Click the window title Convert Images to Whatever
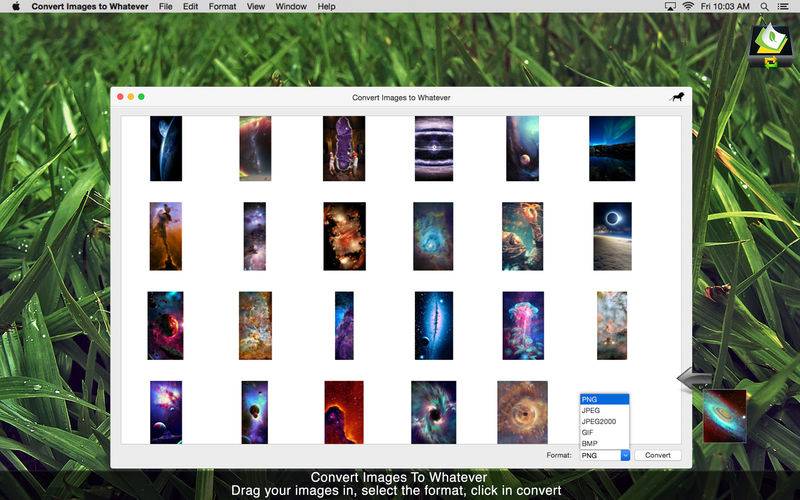Screen dimensions: 800x500 click(401, 97)
